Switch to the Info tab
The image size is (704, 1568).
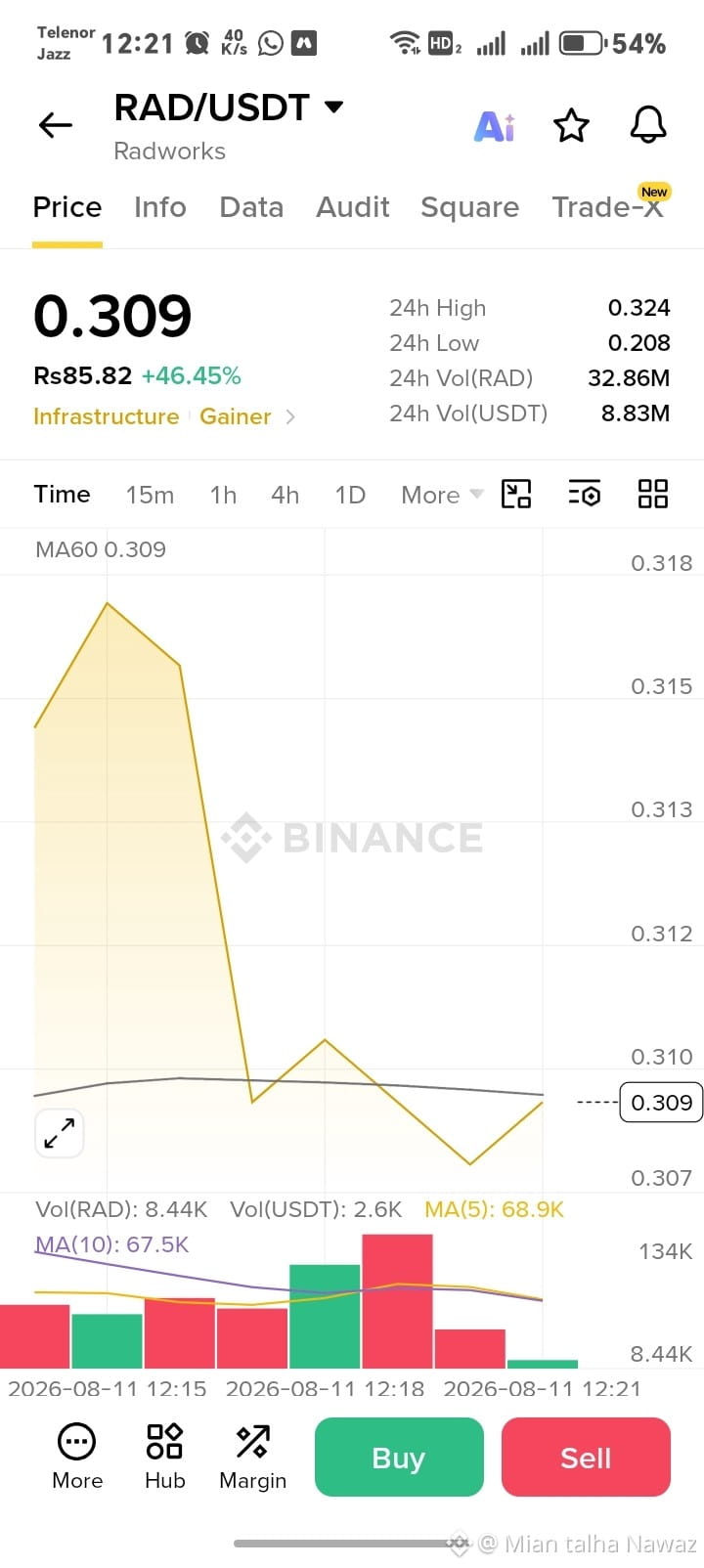[160, 207]
